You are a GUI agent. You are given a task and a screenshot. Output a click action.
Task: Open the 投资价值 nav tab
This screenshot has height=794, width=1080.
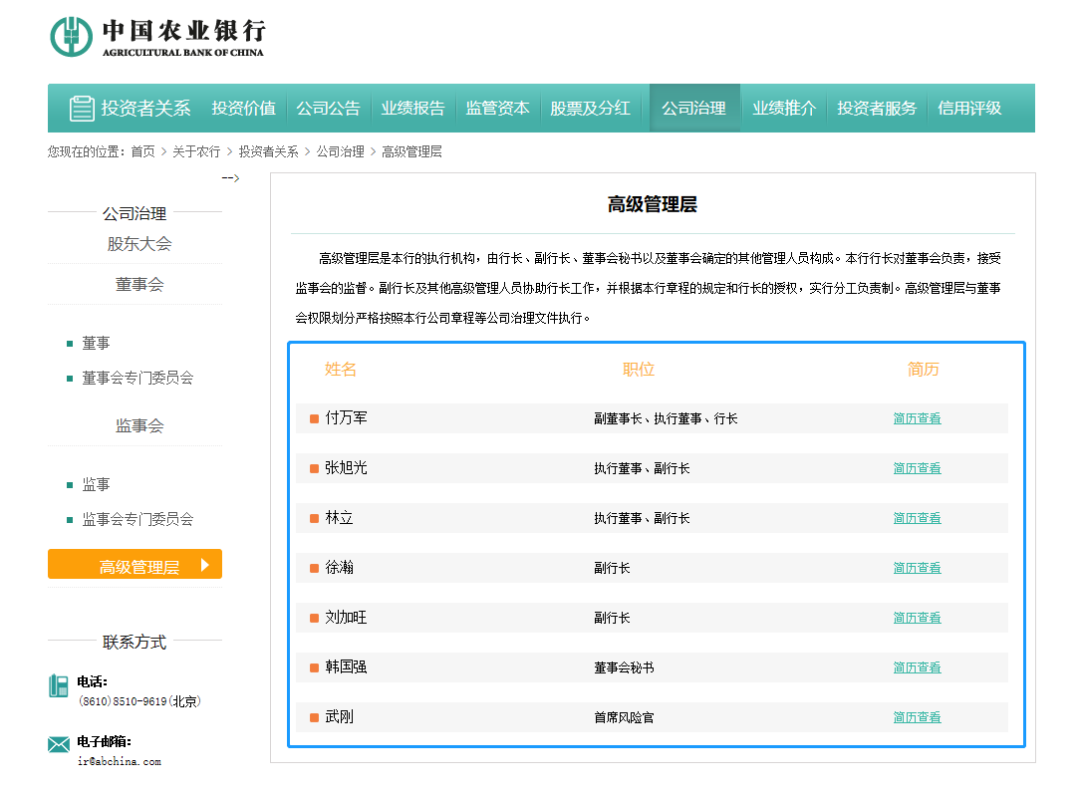[243, 108]
